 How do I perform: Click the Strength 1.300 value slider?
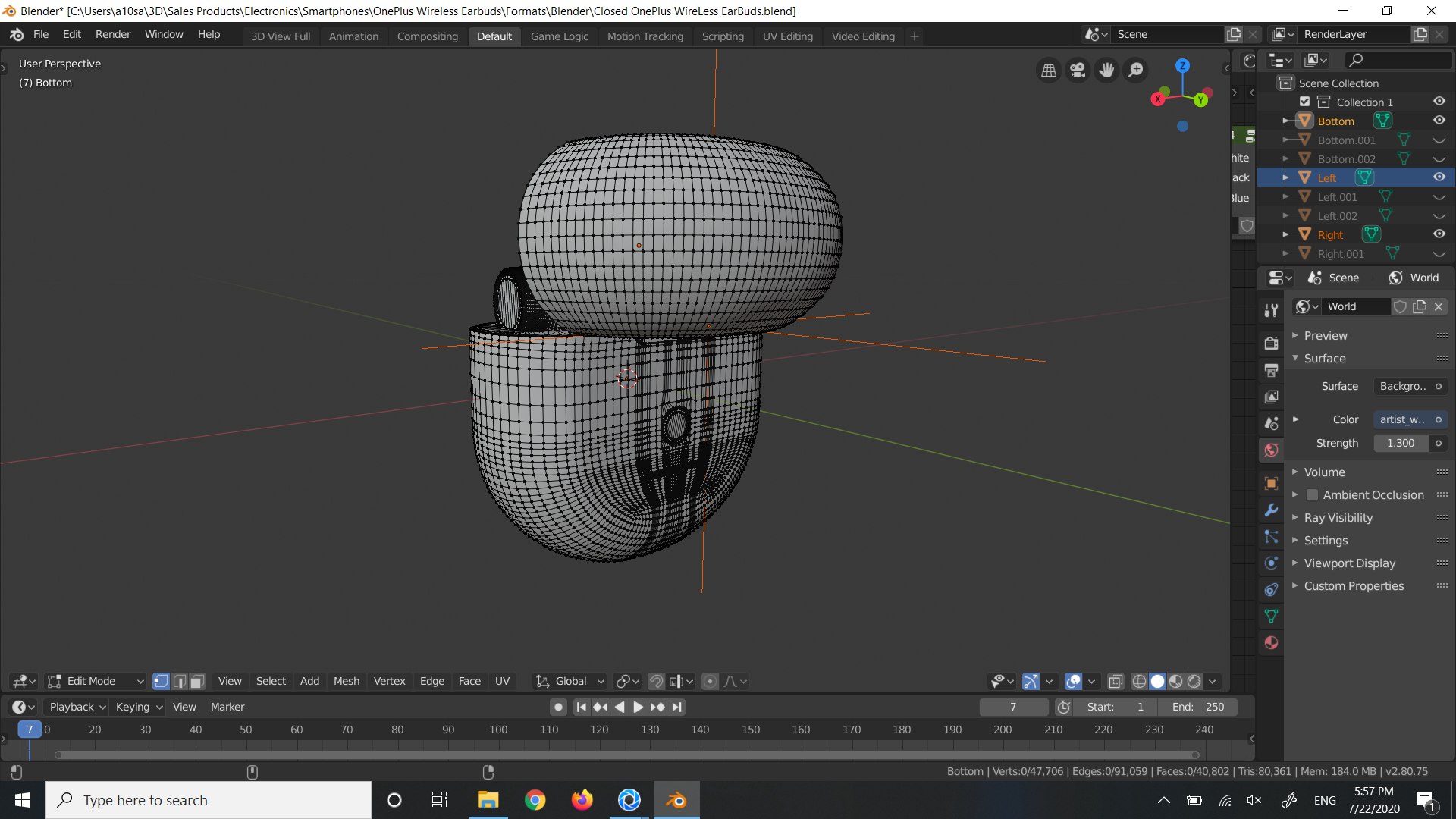[x=1401, y=443]
